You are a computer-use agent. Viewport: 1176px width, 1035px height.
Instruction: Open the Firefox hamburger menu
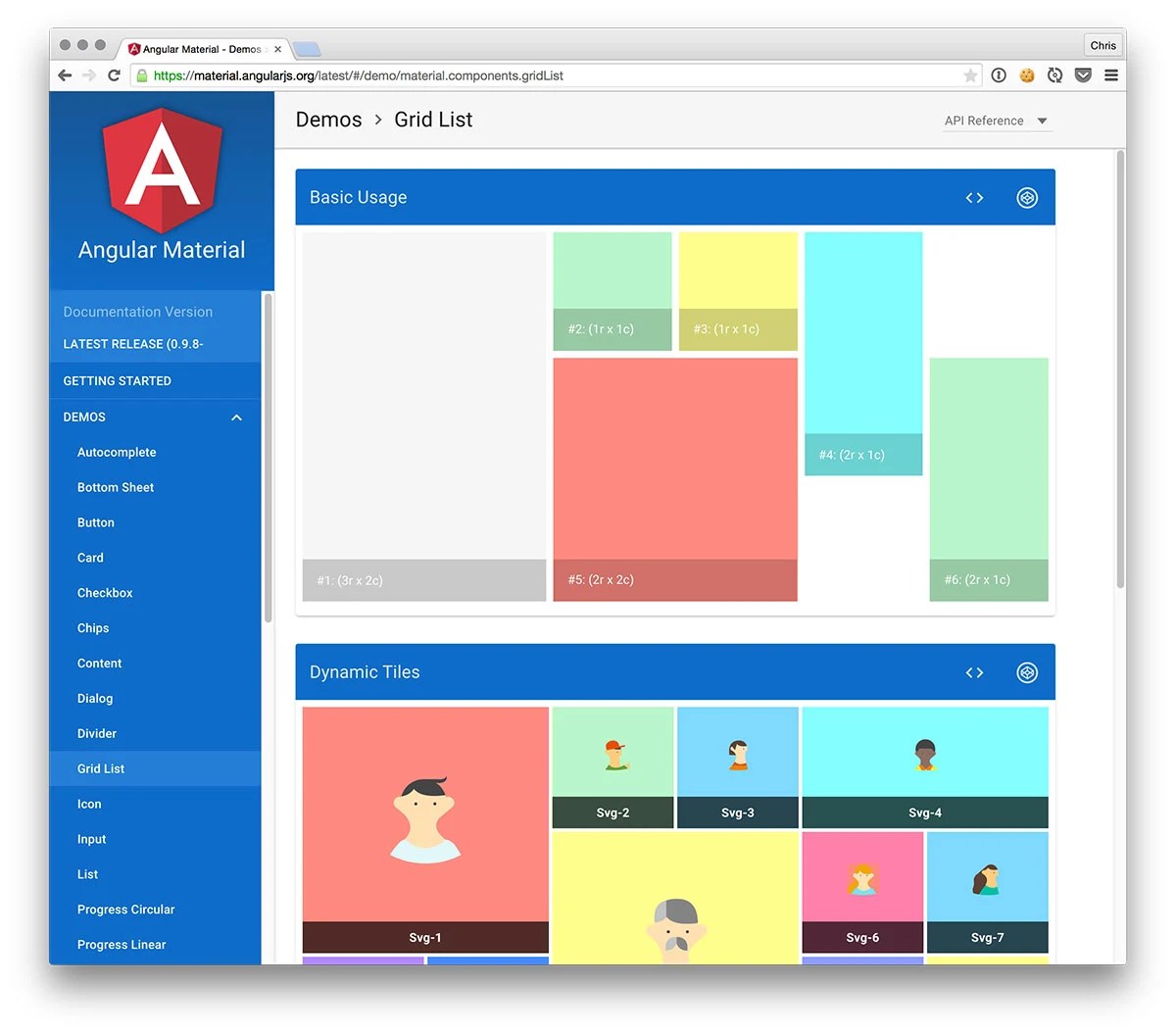[1111, 74]
